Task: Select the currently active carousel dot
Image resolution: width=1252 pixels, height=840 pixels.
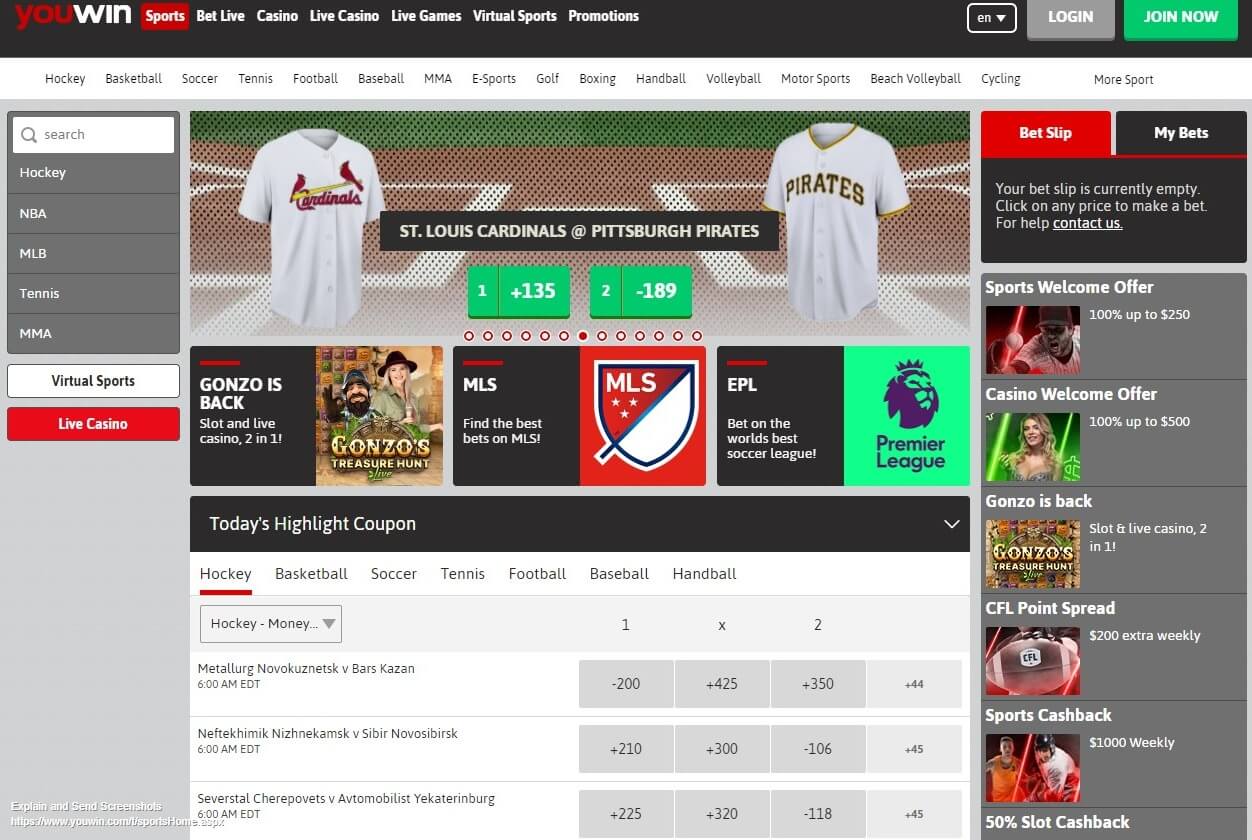Action: (583, 336)
